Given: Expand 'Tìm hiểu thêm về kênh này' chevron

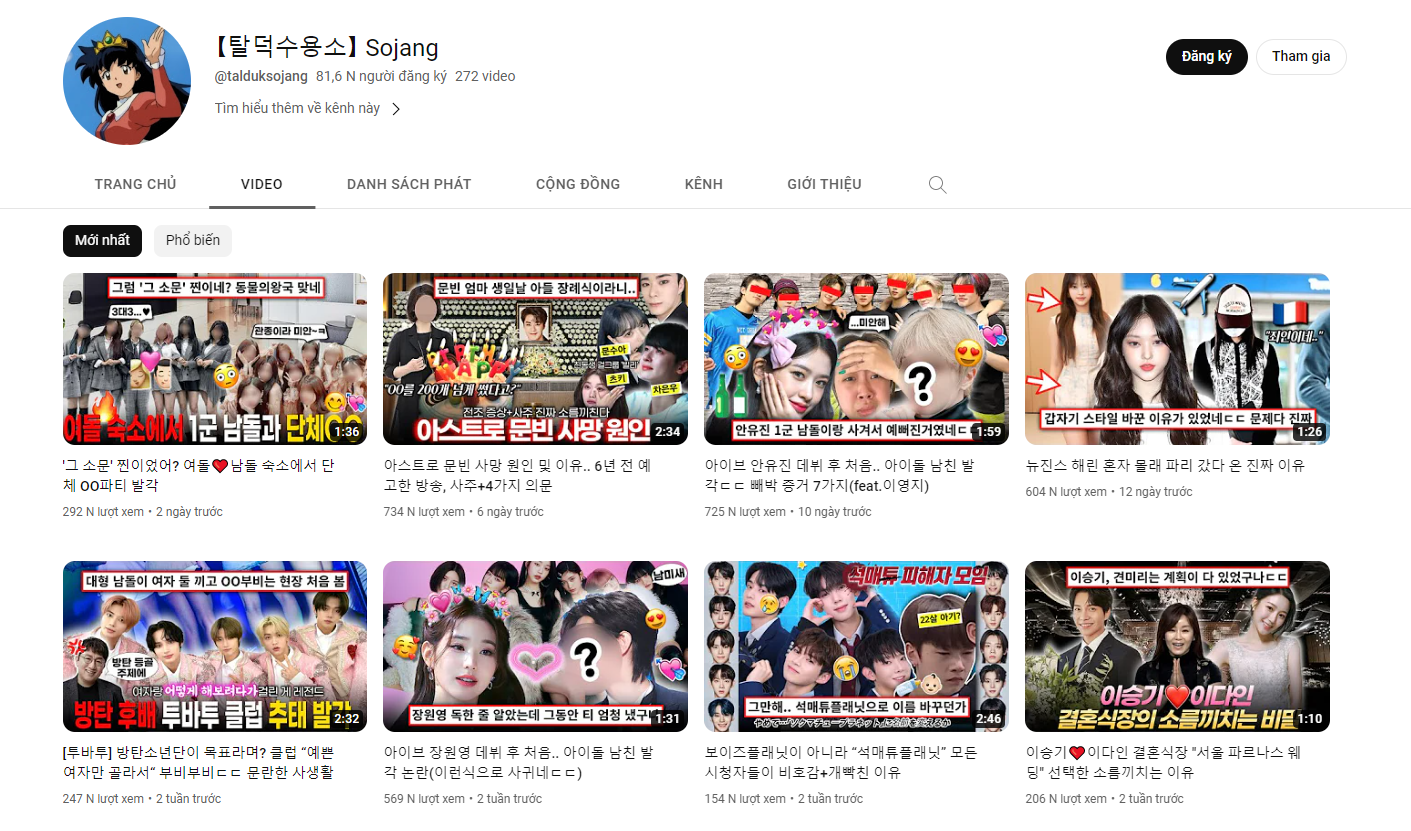Looking at the screenshot, I should 396,109.
